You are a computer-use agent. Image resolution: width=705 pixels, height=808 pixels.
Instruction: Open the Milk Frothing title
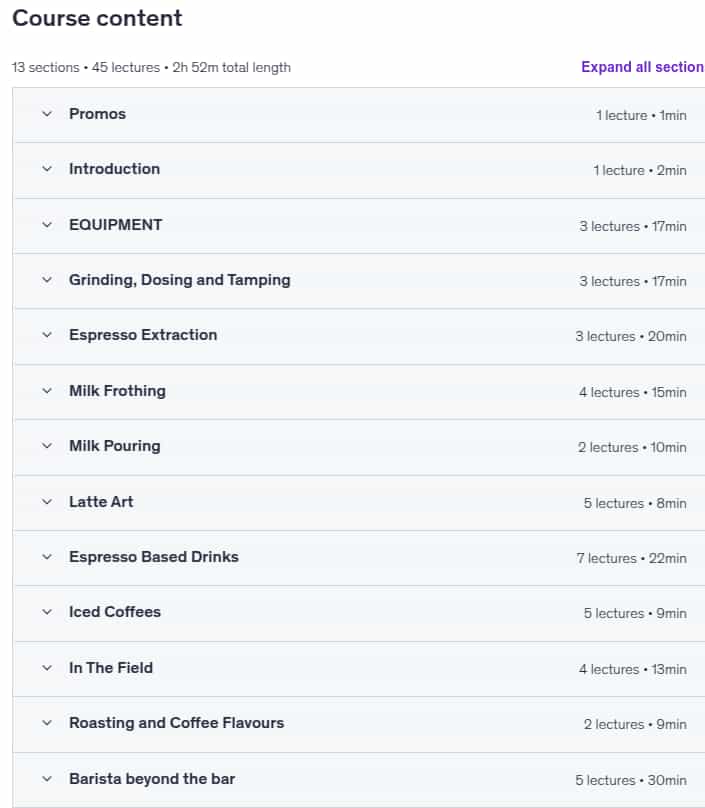point(118,391)
